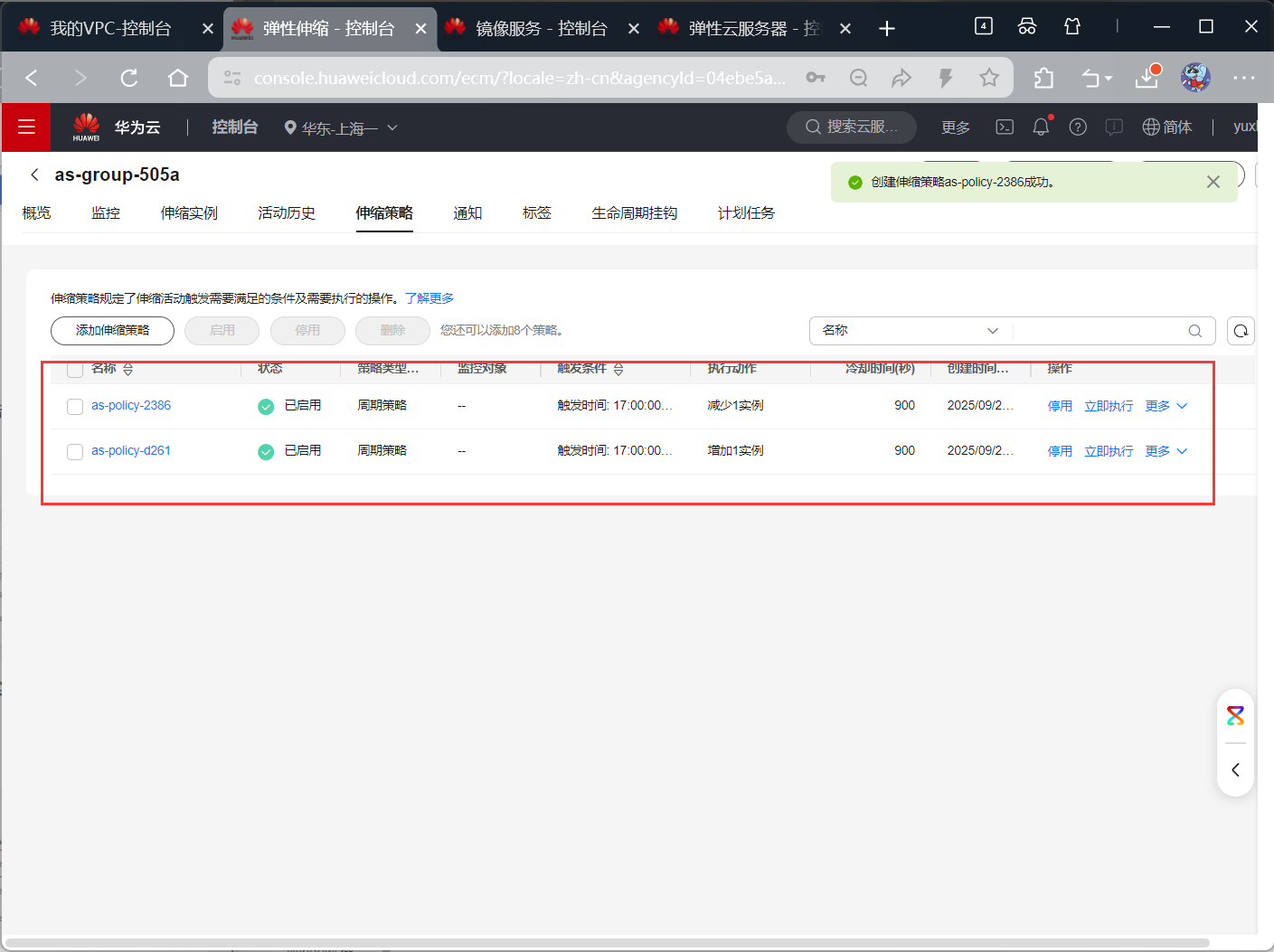Collapse the floating side panel arrow

pos(1235,770)
